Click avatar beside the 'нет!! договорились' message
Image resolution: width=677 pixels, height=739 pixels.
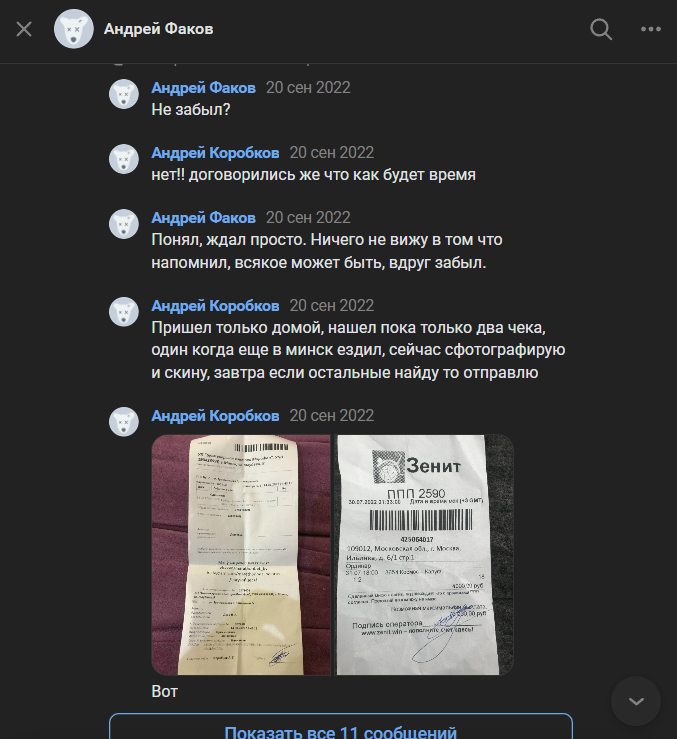(124, 159)
